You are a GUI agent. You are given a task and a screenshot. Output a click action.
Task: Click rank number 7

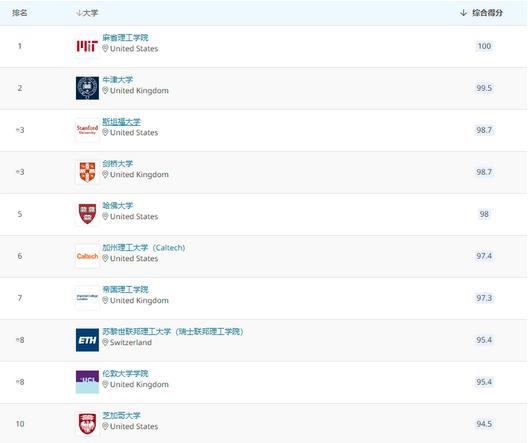(20, 298)
